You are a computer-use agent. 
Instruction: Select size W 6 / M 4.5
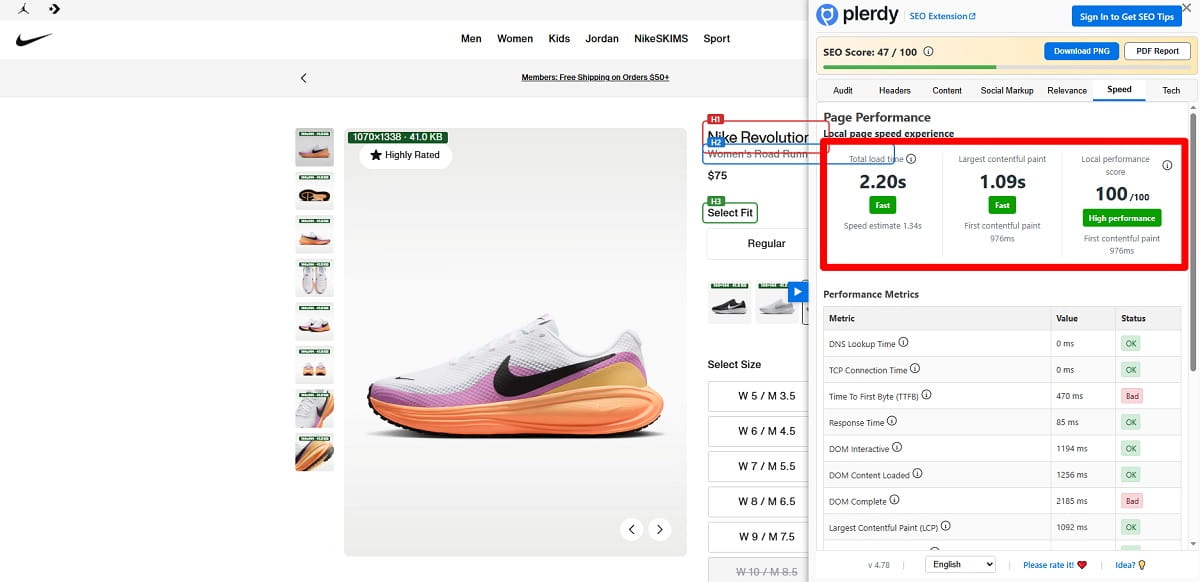(758, 431)
